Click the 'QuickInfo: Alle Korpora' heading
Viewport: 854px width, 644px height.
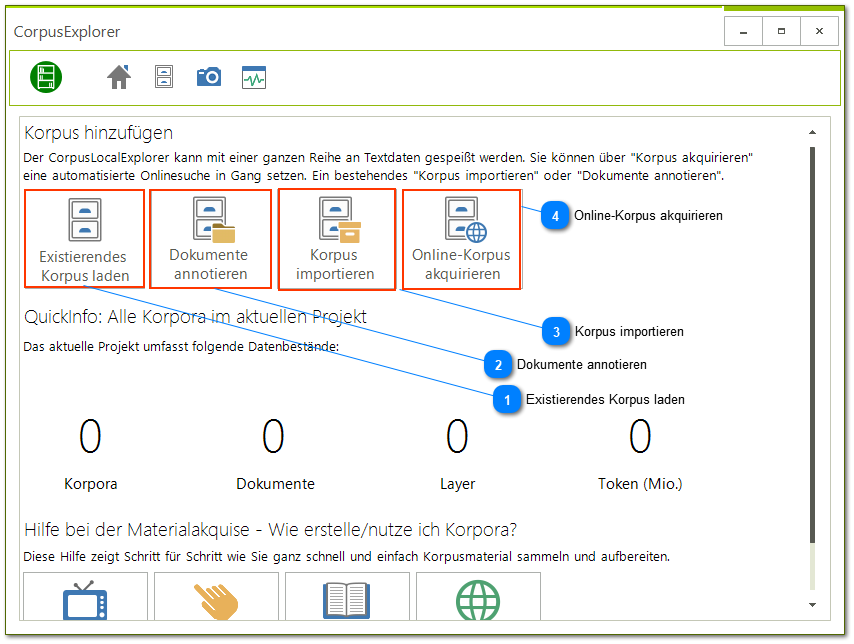196,317
